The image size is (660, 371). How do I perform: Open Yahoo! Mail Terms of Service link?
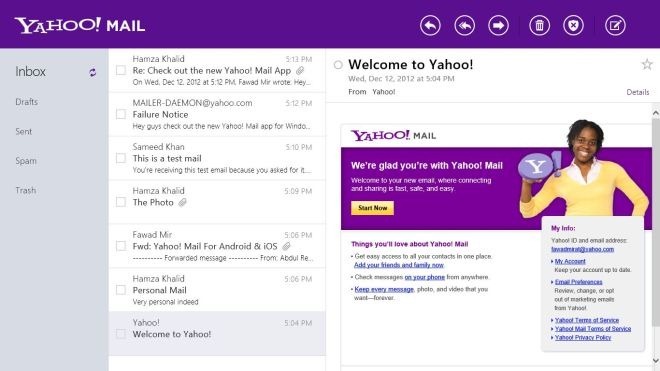click(593, 329)
